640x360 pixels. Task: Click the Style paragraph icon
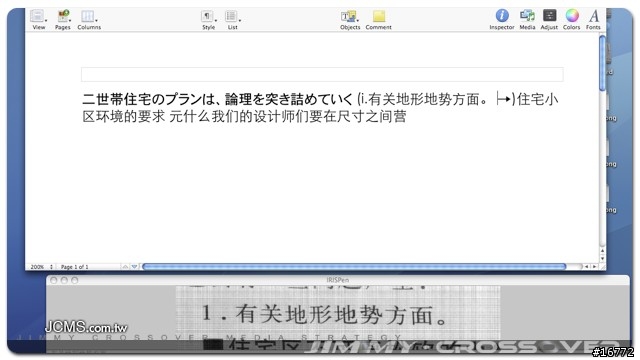(207, 16)
